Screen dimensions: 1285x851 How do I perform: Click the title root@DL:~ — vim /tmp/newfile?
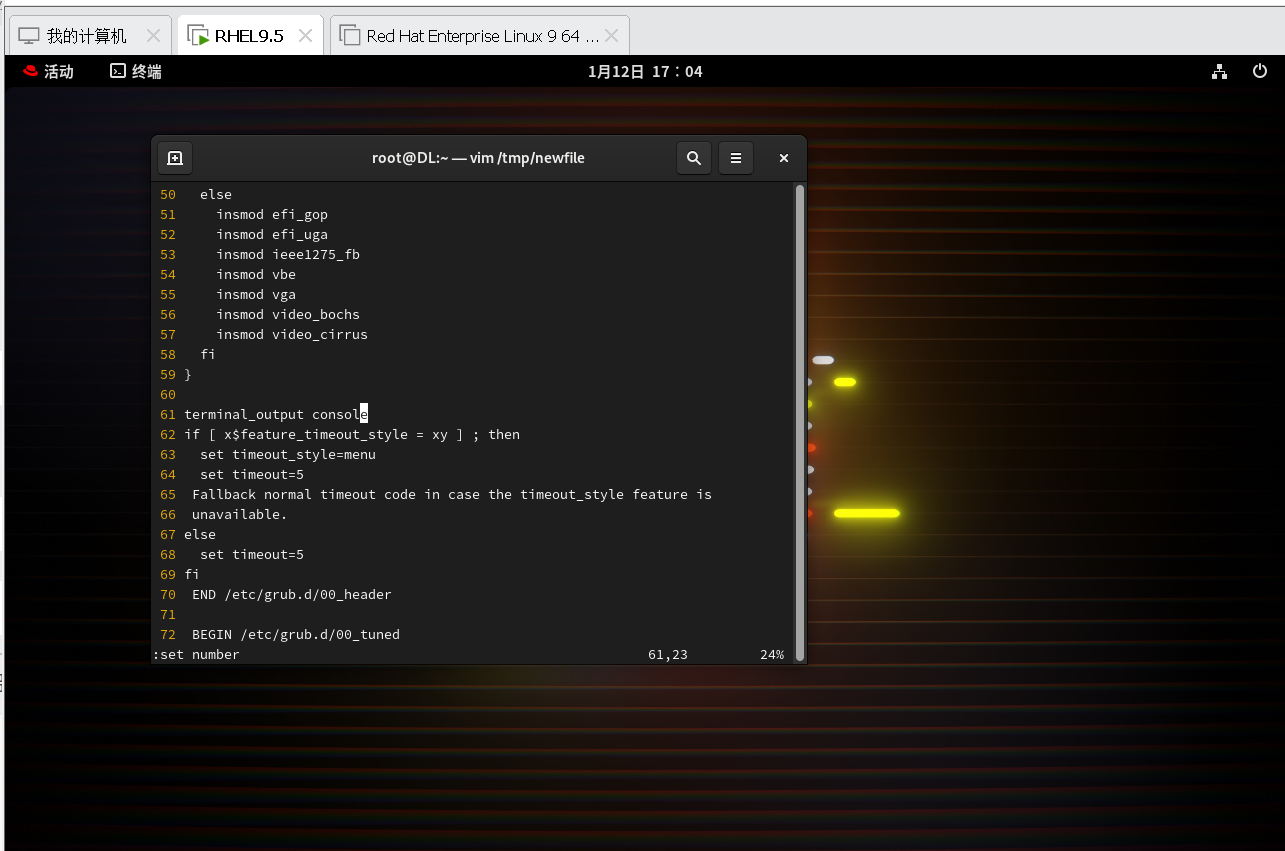478,157
